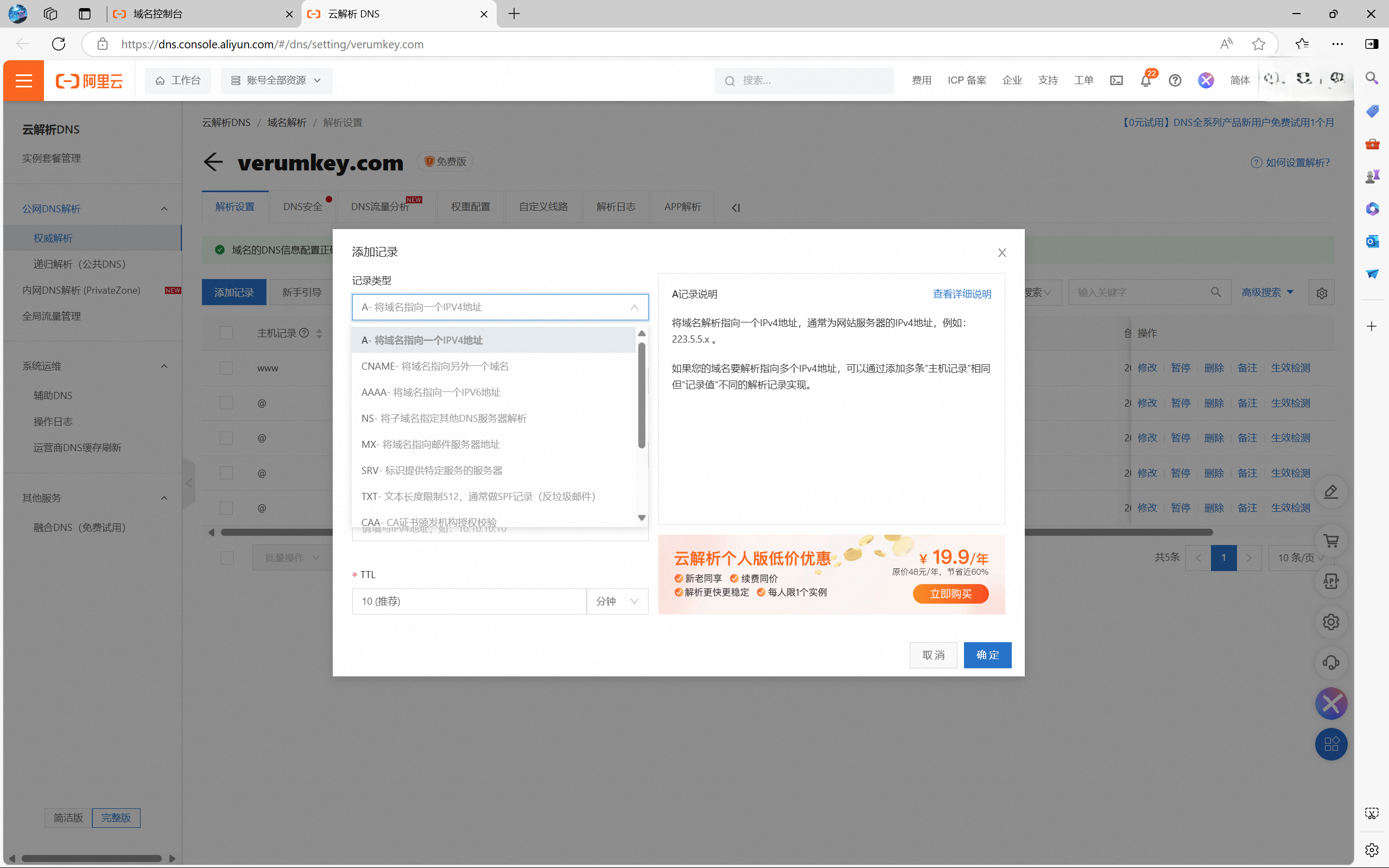Click the floating edit pencil icon

coord(1331,492)
